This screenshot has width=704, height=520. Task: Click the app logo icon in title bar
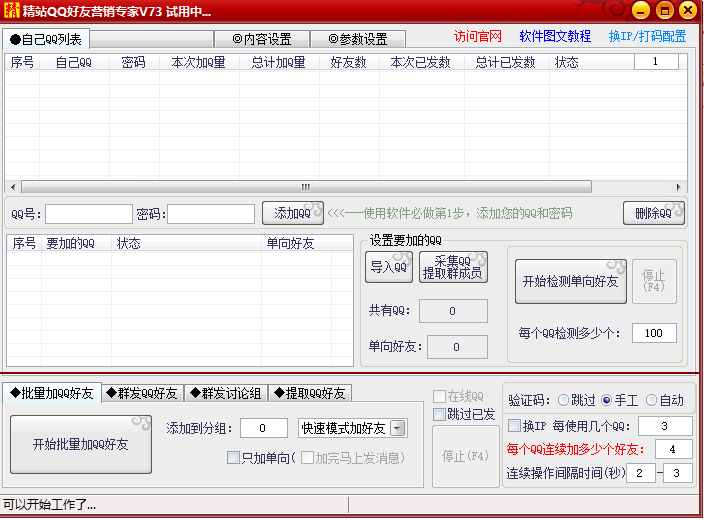coord(15,11)
